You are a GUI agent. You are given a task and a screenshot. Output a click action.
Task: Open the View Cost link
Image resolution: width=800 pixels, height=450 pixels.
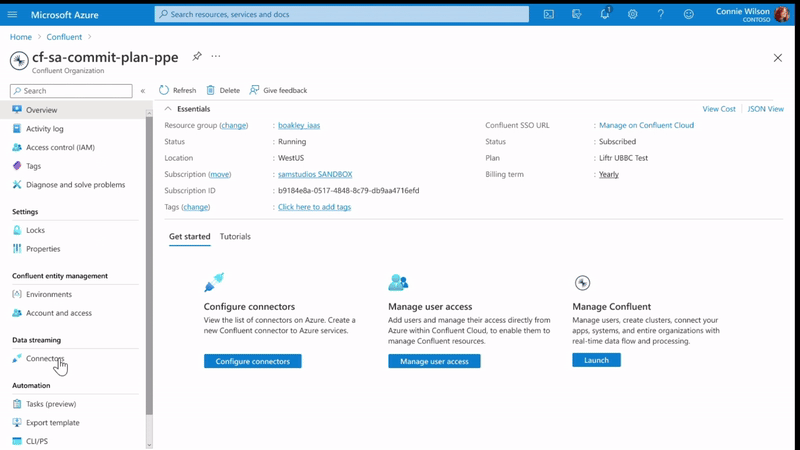[718, 109]
